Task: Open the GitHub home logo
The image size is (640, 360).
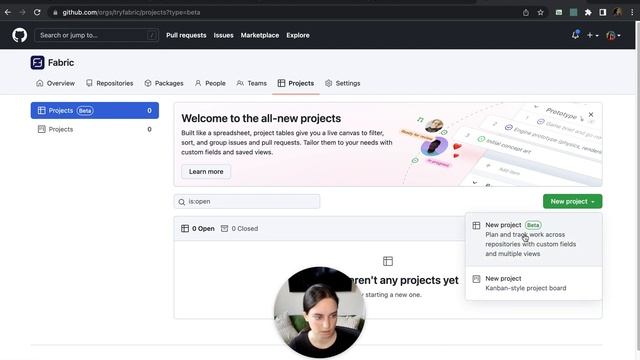Action: click(x=19, y=35)
